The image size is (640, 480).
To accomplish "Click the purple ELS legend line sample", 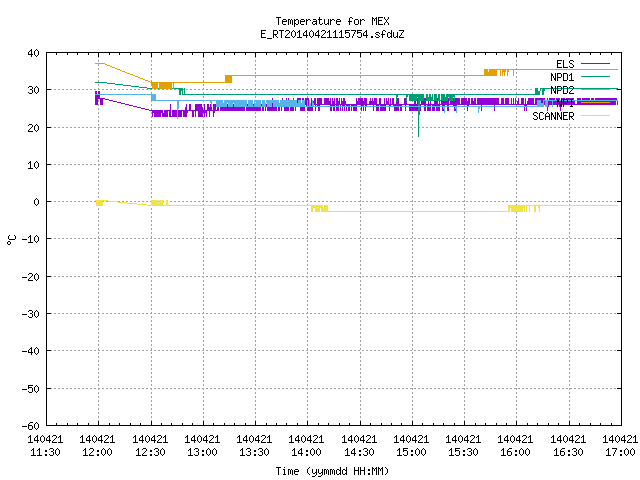I will [595, 64].
